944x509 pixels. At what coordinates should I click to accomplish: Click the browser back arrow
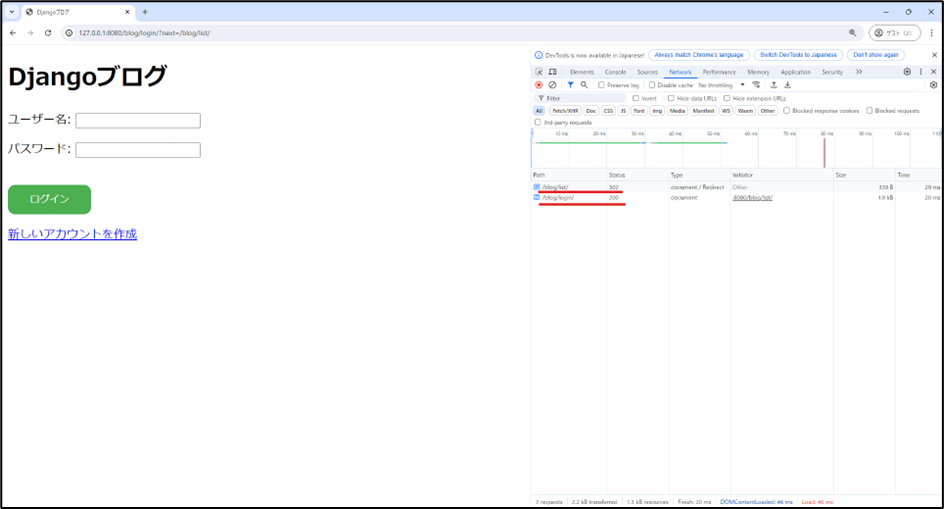click(x=13, y=33)
